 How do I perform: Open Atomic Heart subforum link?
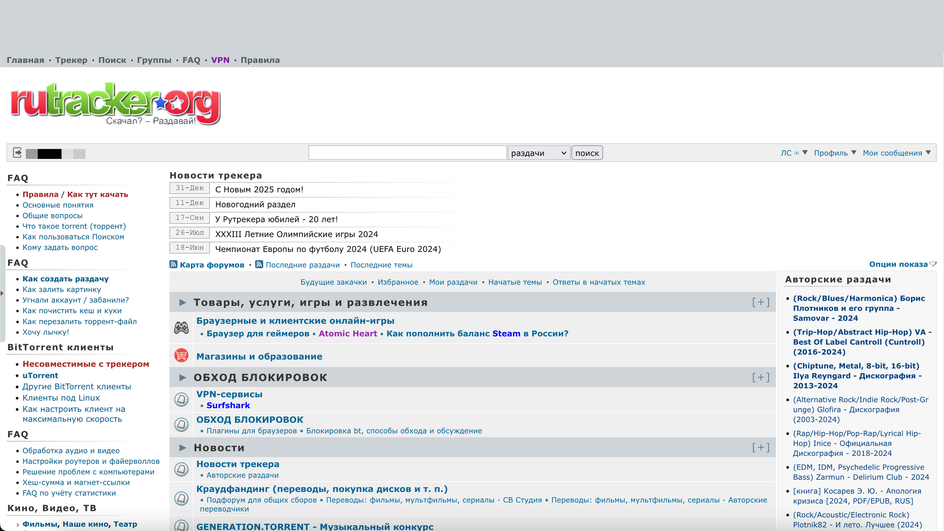347,334
